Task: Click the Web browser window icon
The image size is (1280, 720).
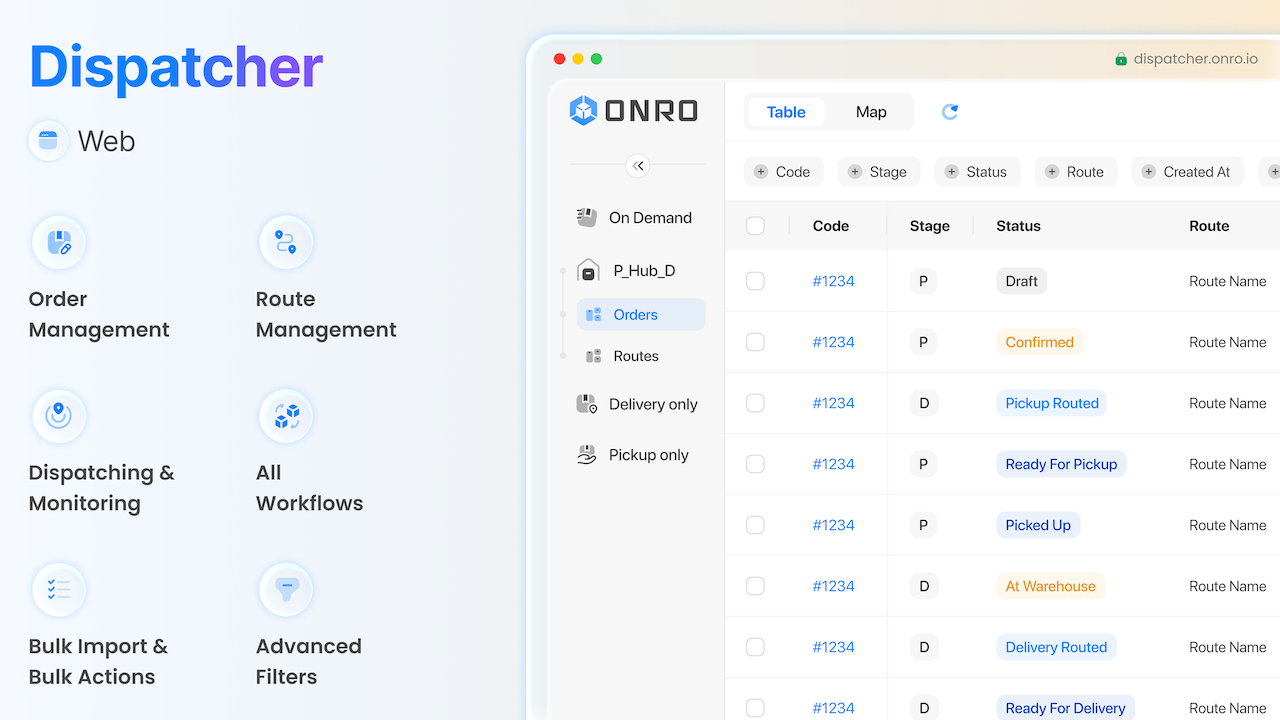Action: tap(49, 141)
